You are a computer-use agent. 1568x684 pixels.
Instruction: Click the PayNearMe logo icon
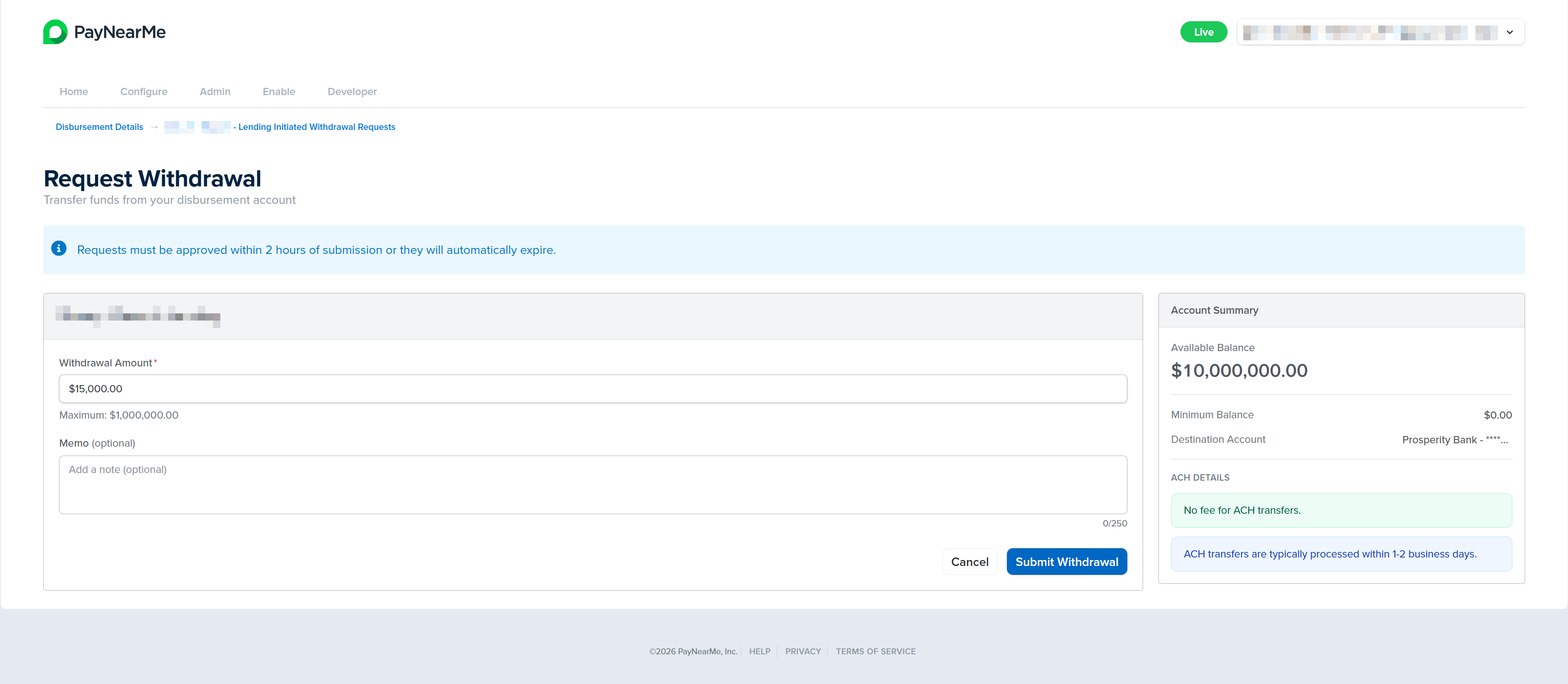pos(55,32)
